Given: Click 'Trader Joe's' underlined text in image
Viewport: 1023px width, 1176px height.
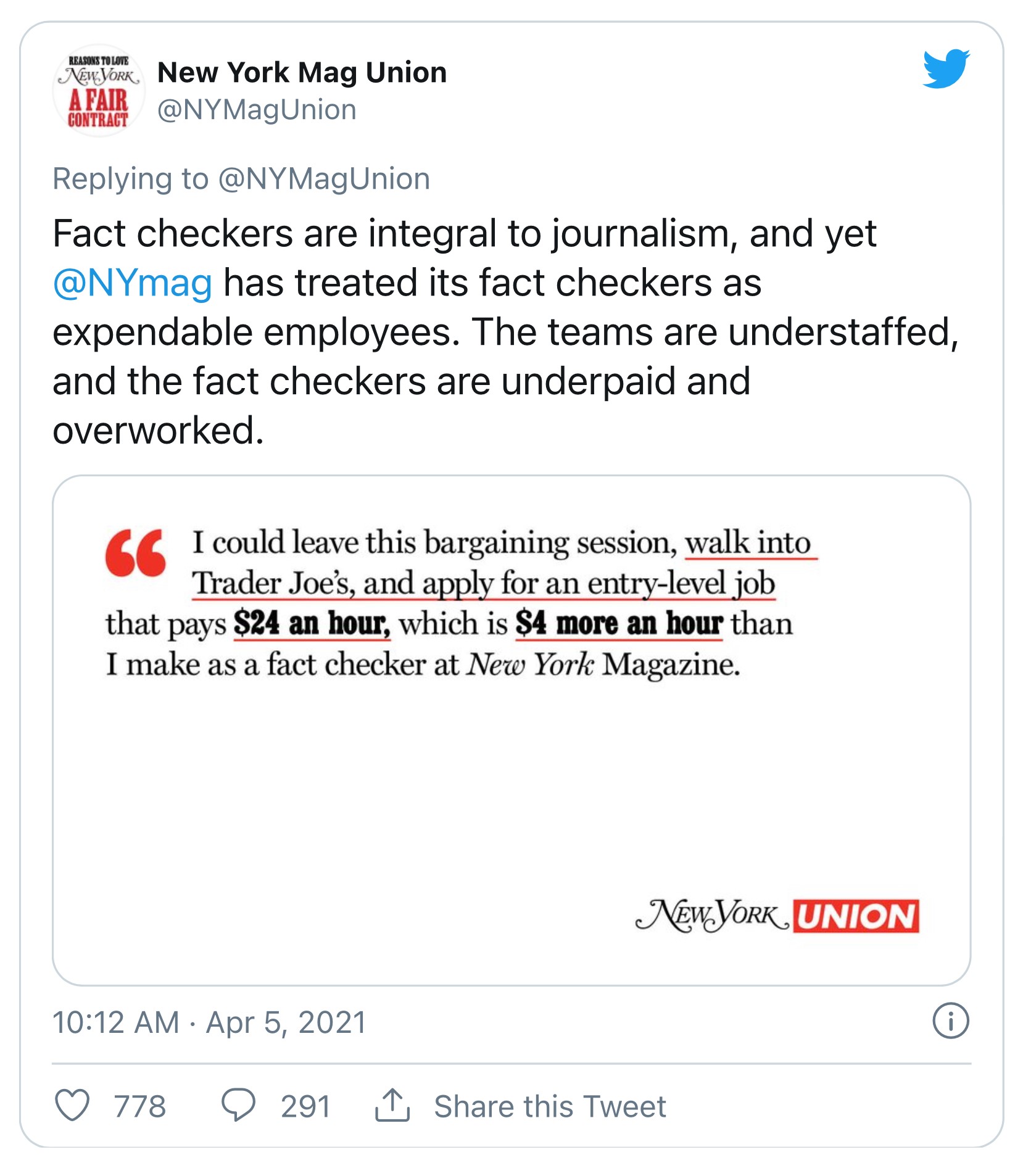Looking at the screenshot, I should [x=272, y=584].
